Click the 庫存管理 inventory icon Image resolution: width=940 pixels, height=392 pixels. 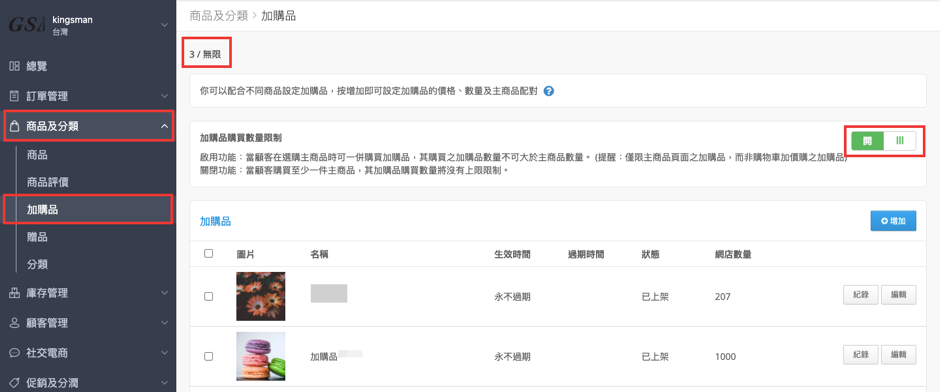[14, 293]
